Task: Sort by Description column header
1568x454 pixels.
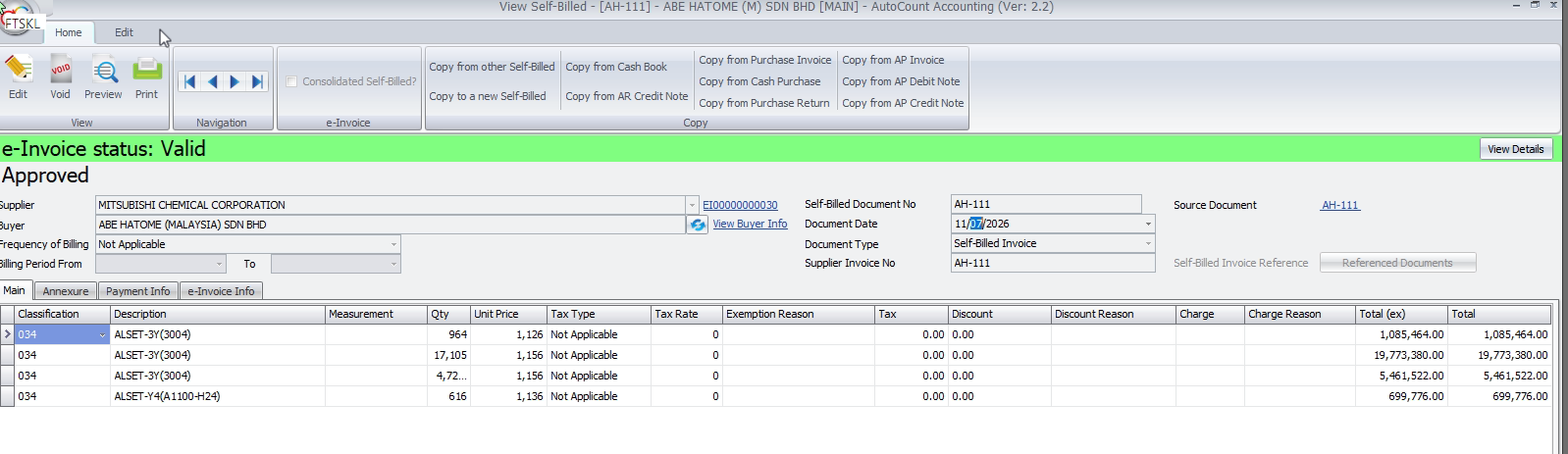Action: [x=218, y=314]
